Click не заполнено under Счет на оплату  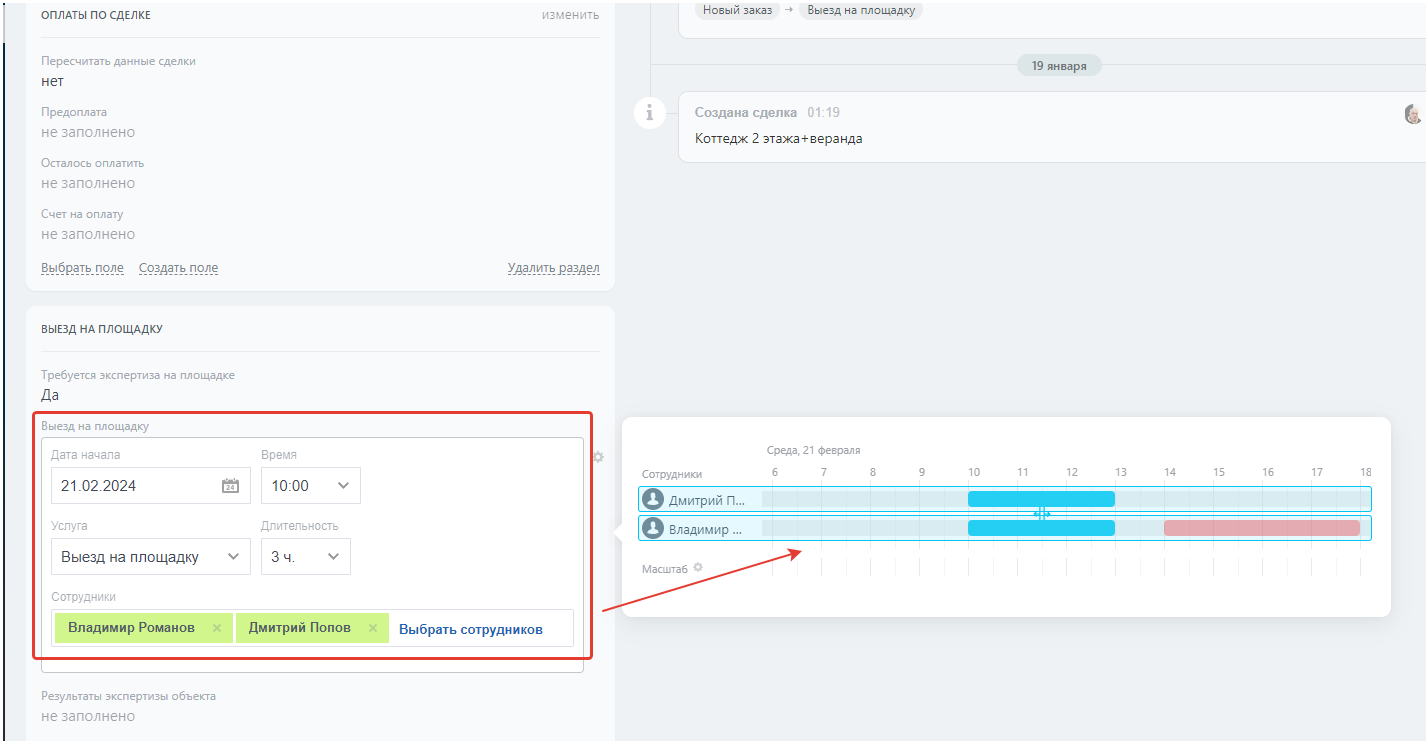[x=88, y=234]
